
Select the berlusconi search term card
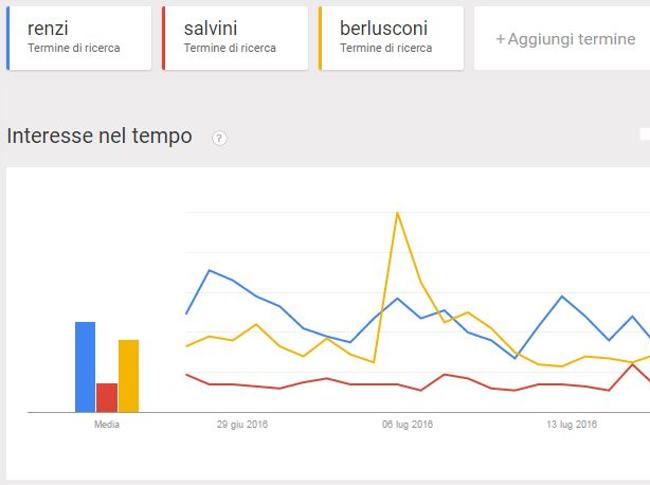[391, 38]
